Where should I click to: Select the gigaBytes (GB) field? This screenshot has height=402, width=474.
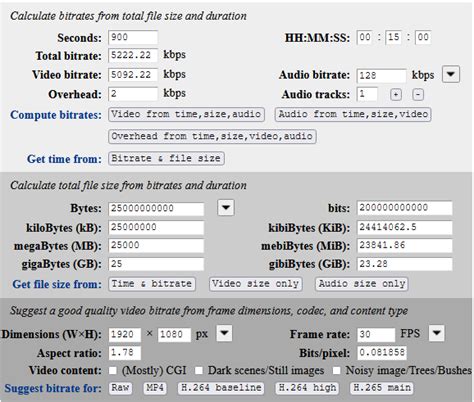point(156,264)
